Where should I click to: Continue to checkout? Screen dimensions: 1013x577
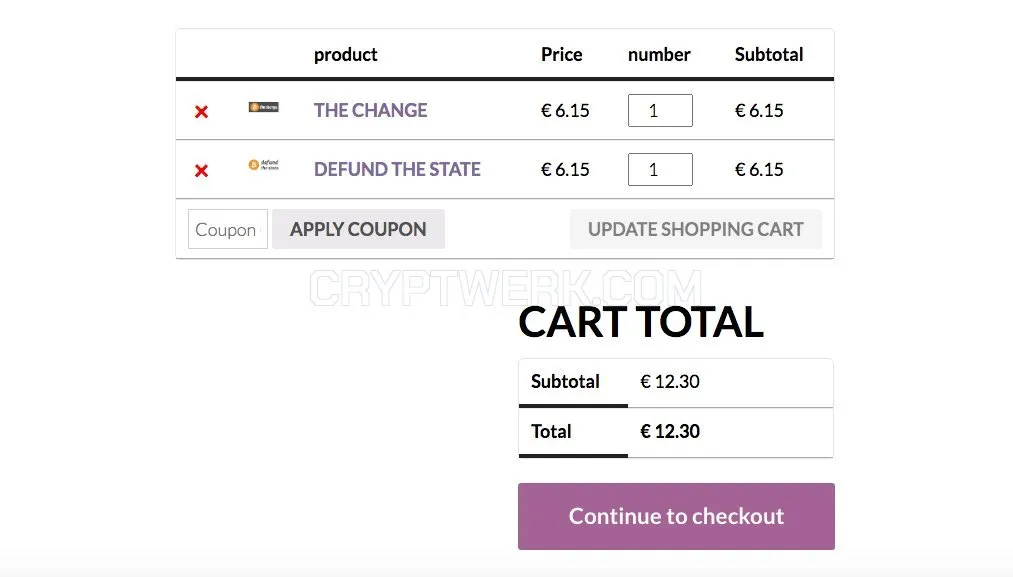[676, 516]
